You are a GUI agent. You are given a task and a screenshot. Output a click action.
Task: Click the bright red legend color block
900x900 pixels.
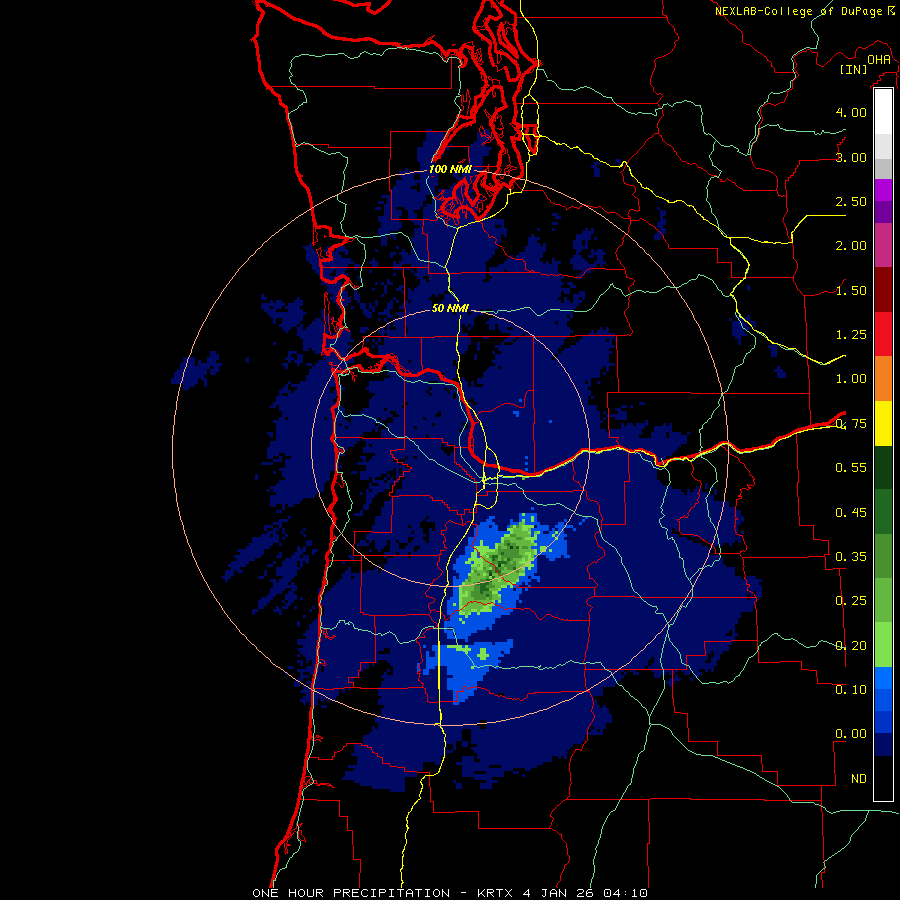pyautogui.click(x=883, y=334)
